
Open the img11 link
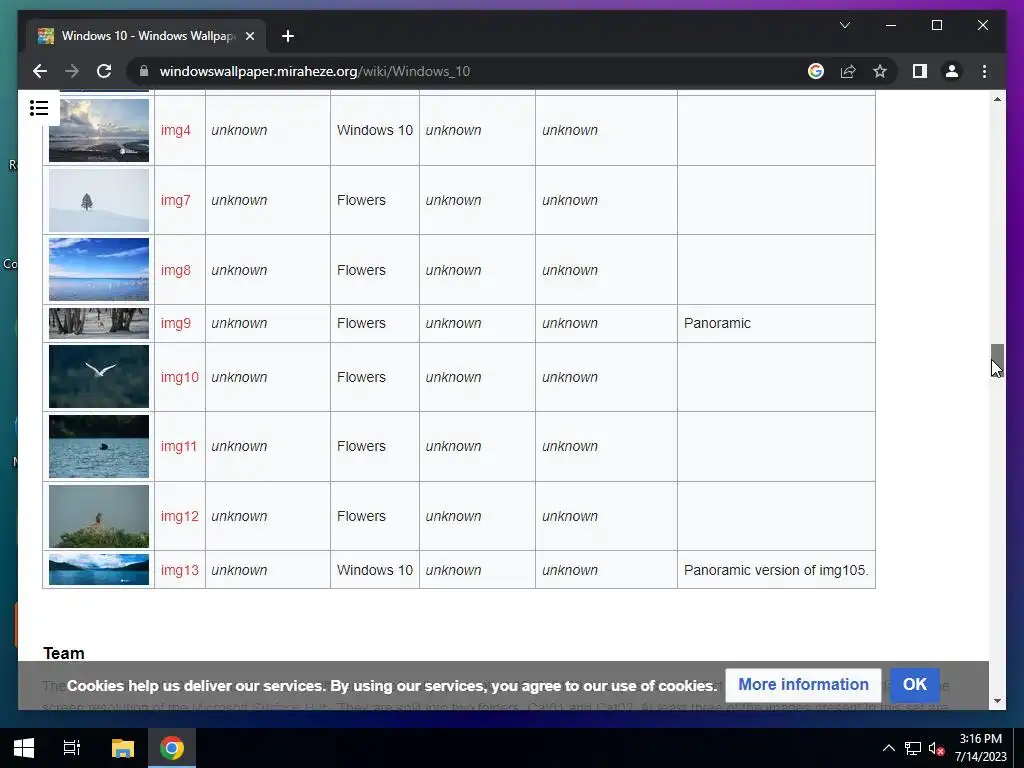179,446
